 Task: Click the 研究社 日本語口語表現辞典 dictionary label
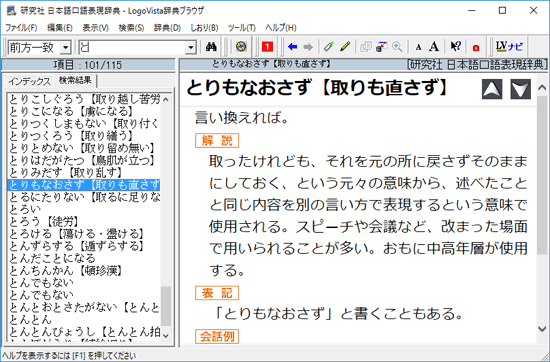coord(477,65)
